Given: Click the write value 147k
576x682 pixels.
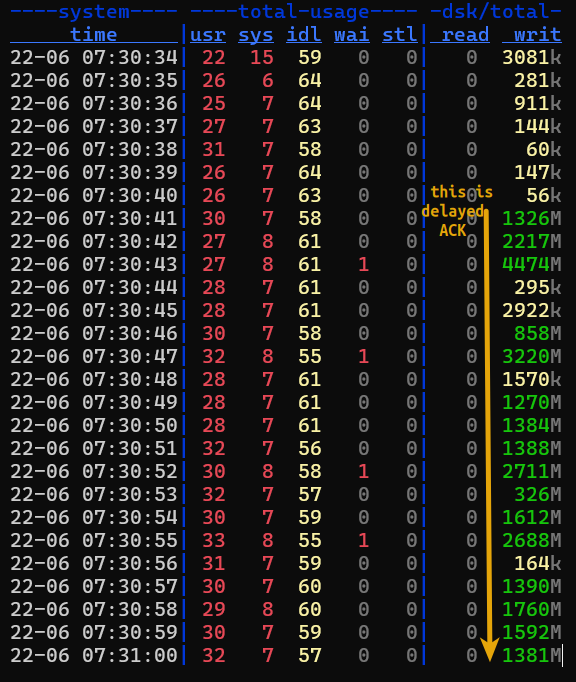Looking at the screenshot, I should click(x=538, y=173).
